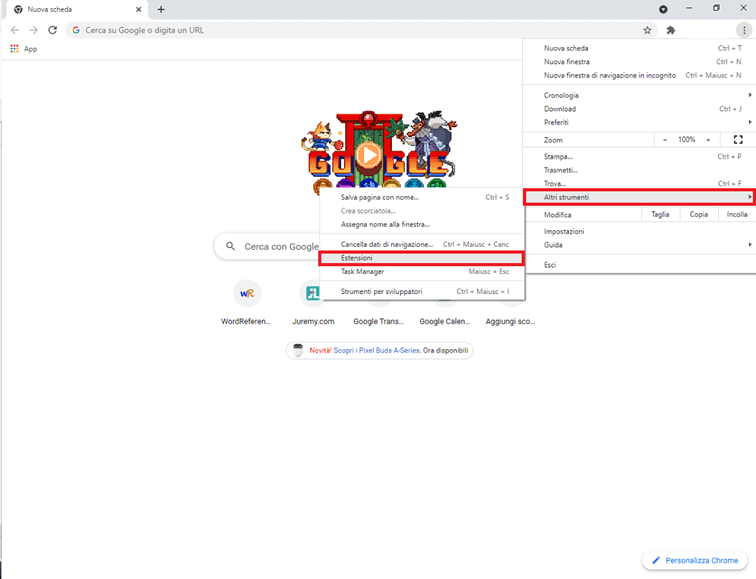The height and width of the screenshot is (579, 756).
Task: Click the profile dropdown icon in title bar
Action: point(663,9)
